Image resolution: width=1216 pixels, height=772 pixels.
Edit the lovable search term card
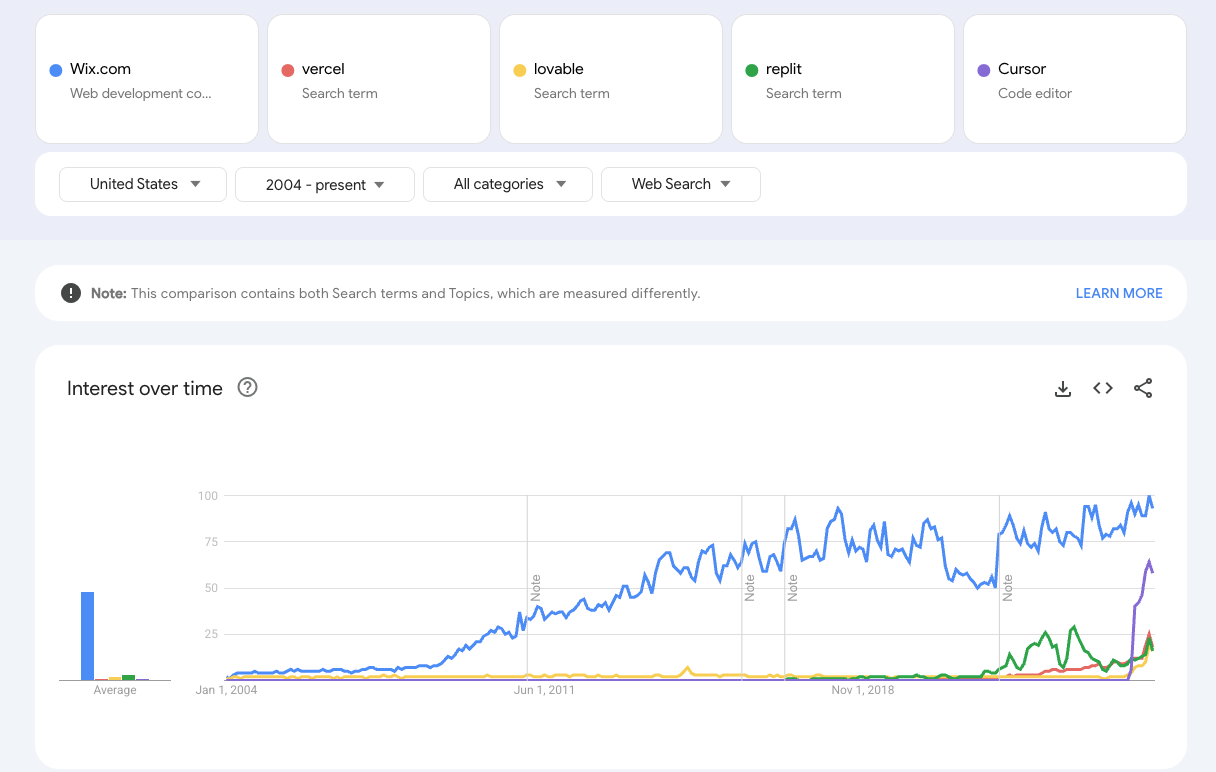(x=611, y=79)
